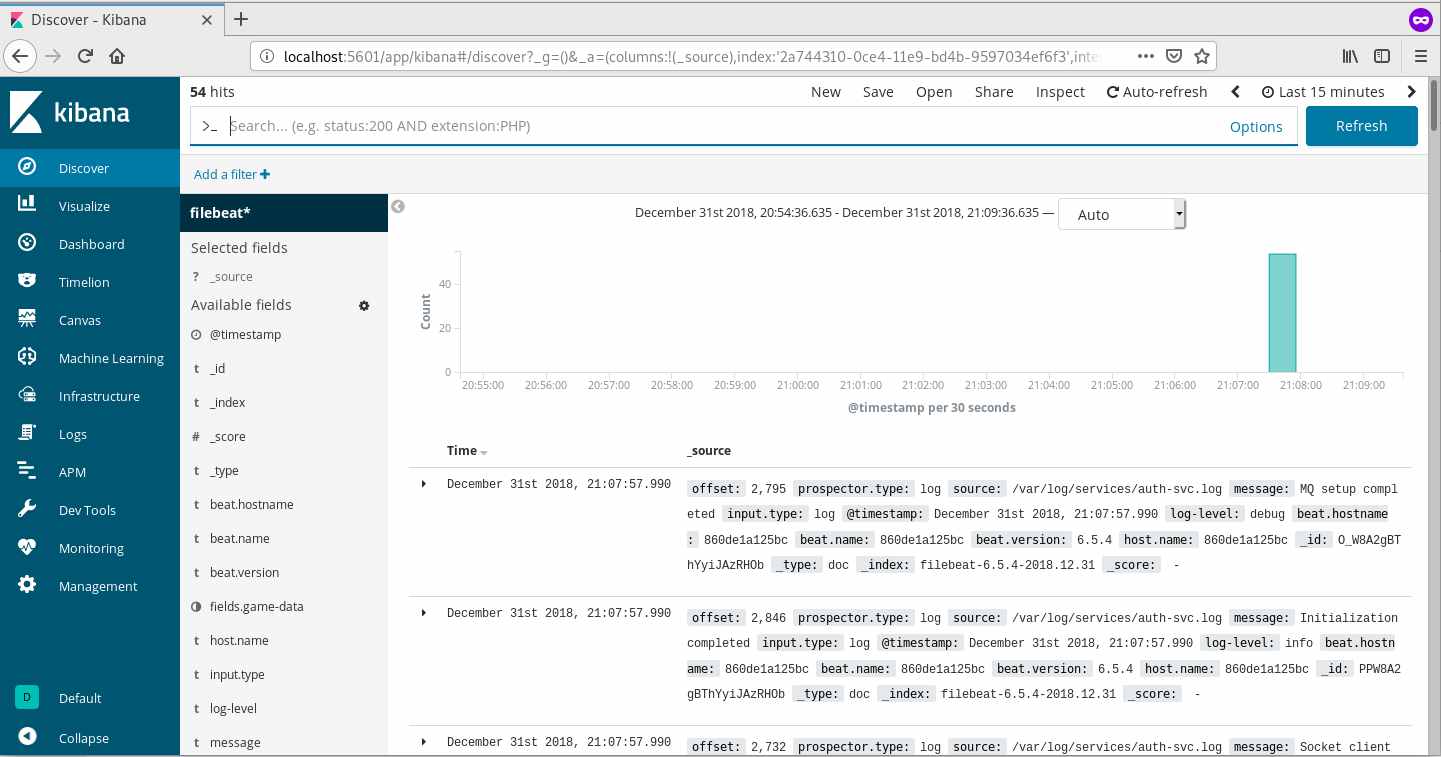Sort by the Time column arrow
Screen dimensions: 1441x757
click(484, 452)
